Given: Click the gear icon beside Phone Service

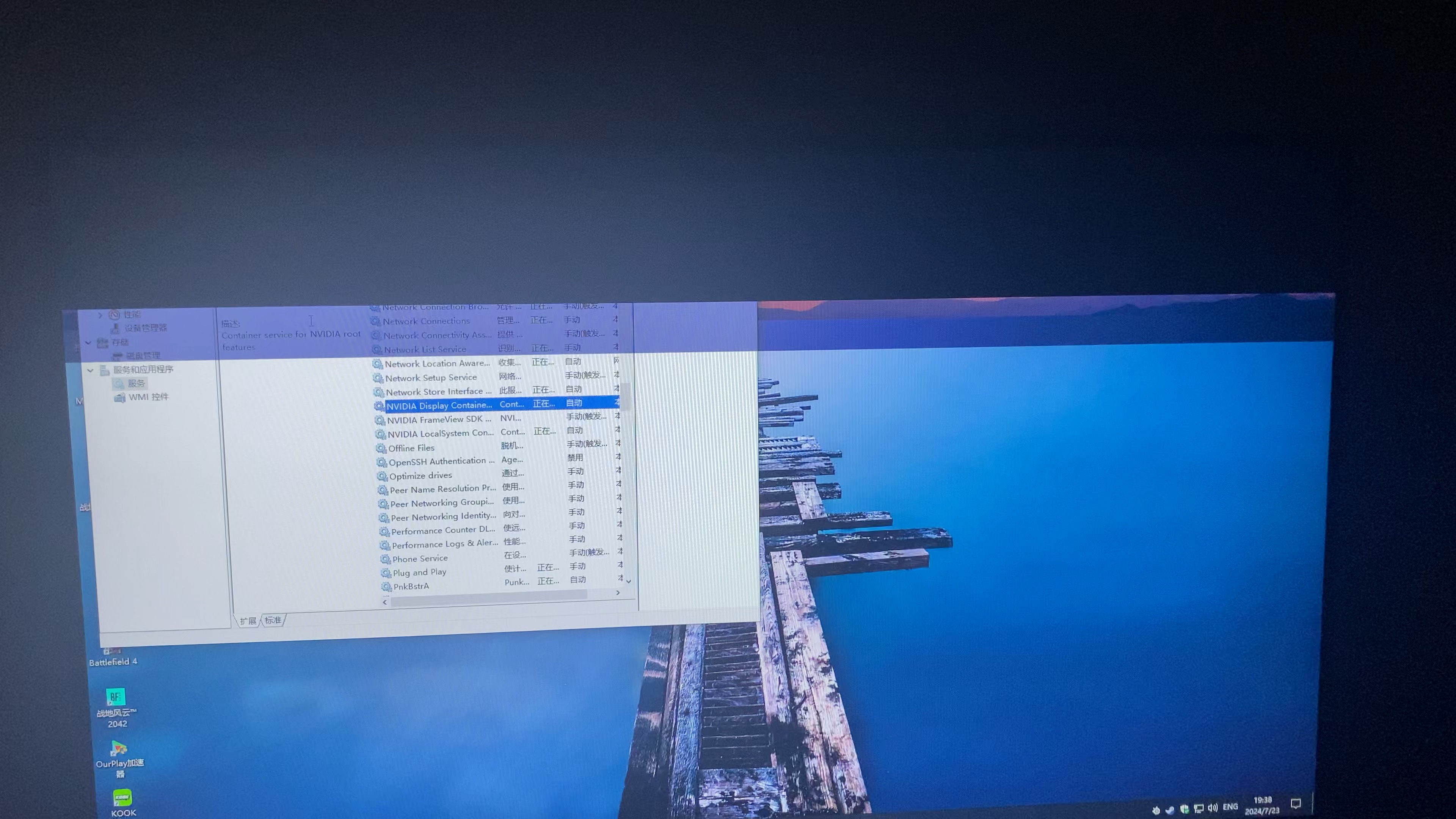Looking at the screenshot, I should (x=386, y=559).
